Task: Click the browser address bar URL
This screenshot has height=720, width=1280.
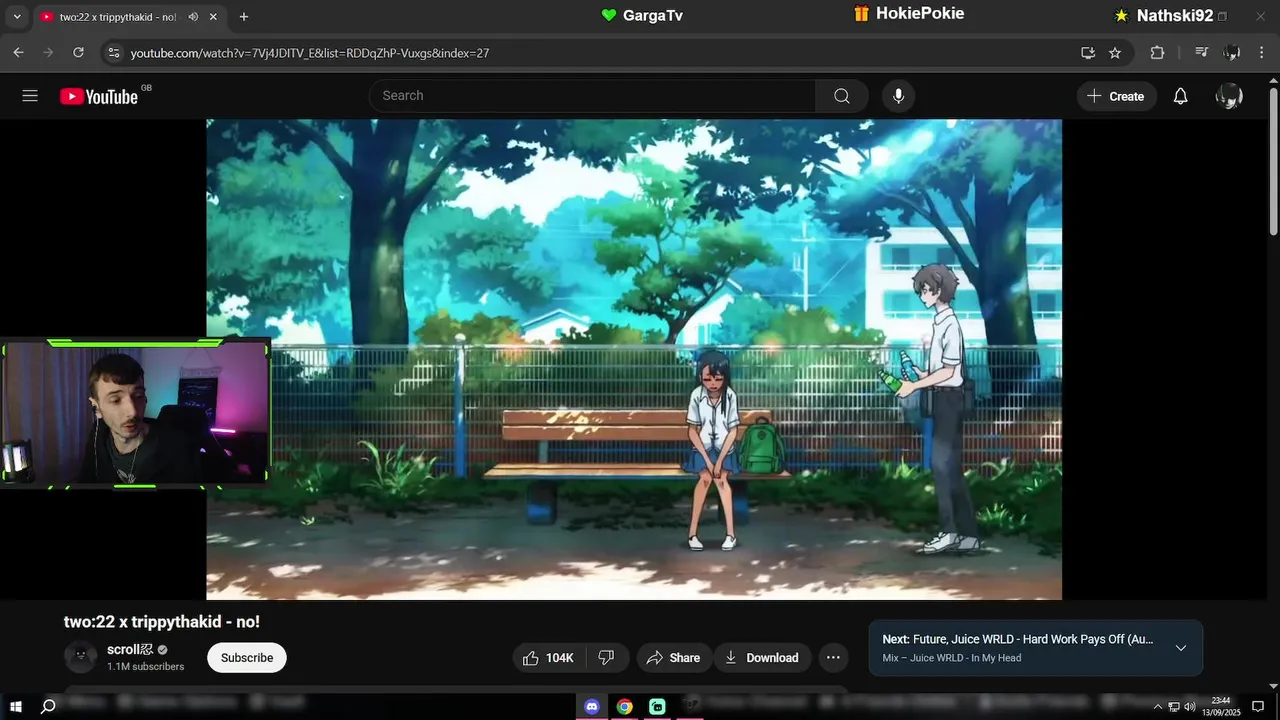Action: pyautogui.click(x=310, y=53)
